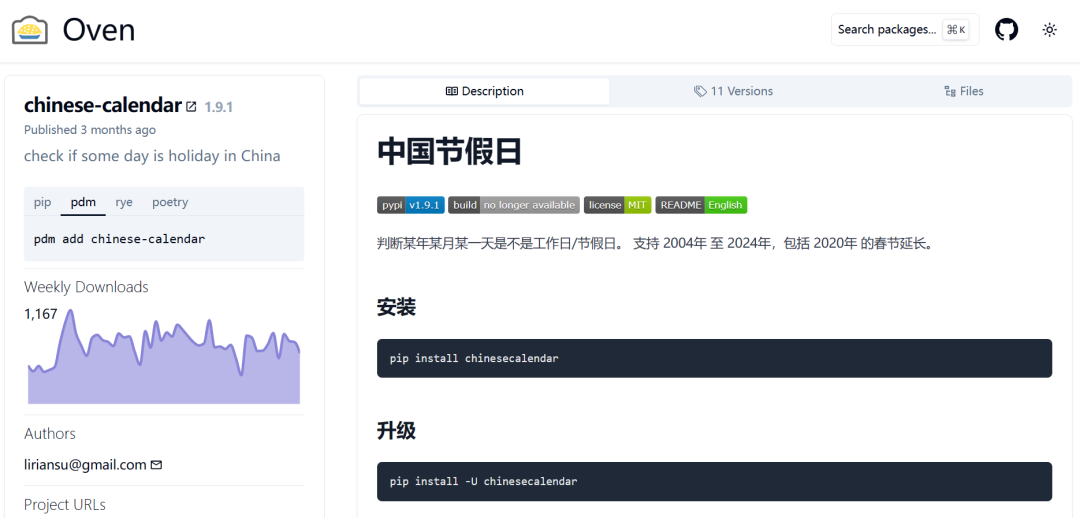Click the weekly downloads chart
The image size is (1080, 518).
click(x=164, y=356)
